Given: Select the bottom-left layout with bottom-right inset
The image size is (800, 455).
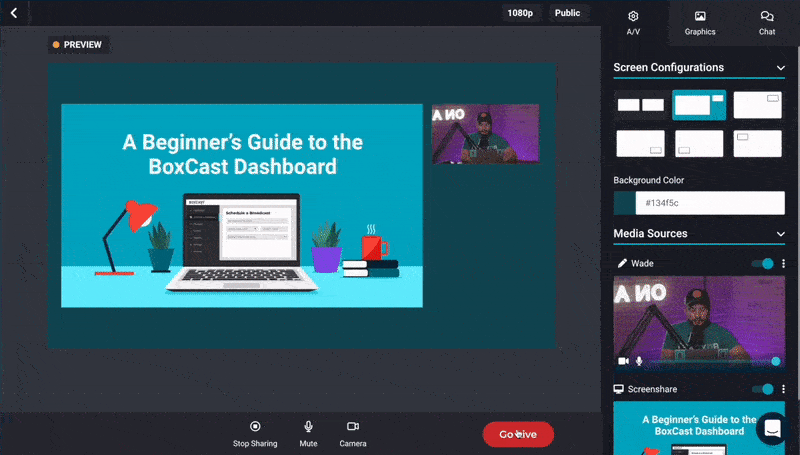Looking at the screenshot, I should coord(640,143).
